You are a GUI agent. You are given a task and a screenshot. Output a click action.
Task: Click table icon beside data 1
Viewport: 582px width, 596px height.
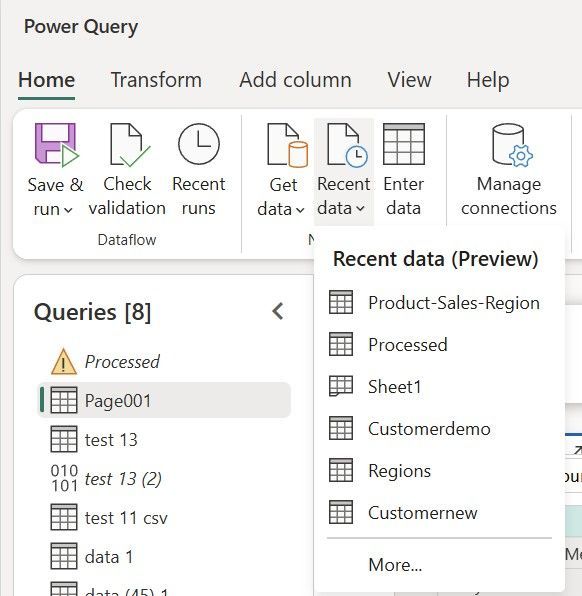(64, 556)
